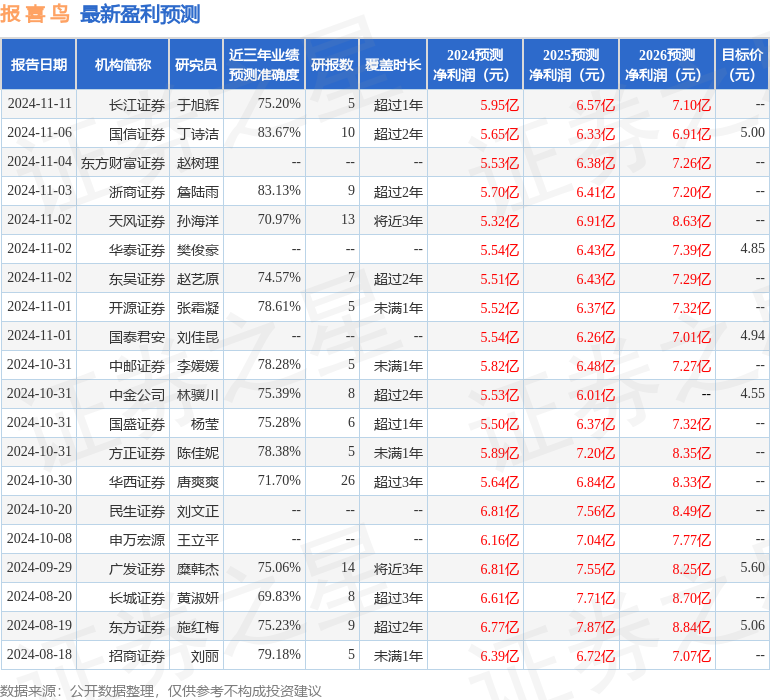Click the 83.67% accuracy value
This screenshot has height=700, width=770.
click(x=279, y=133)
